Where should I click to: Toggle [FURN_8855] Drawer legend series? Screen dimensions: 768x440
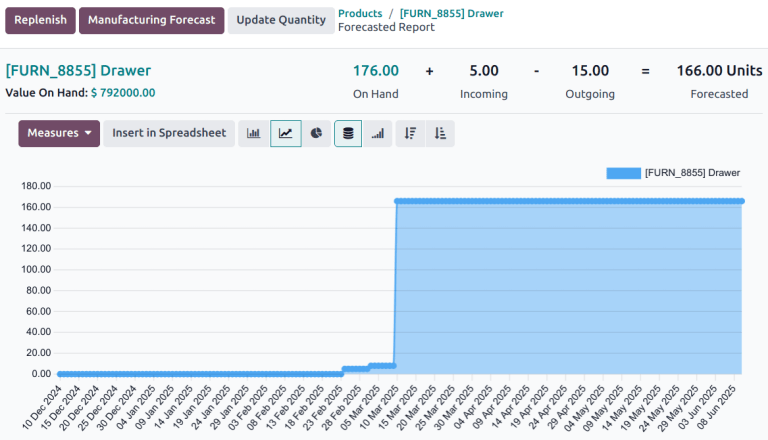tap(692, 173)
